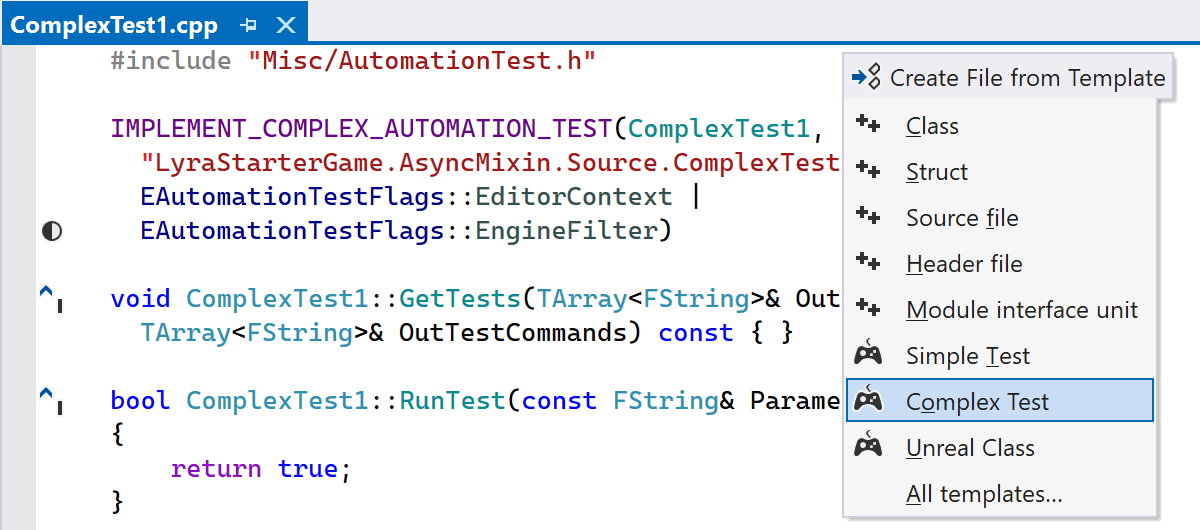Click the Create File from Template header
This screenshot has height=530, width=1200.
coord(1026,78)
